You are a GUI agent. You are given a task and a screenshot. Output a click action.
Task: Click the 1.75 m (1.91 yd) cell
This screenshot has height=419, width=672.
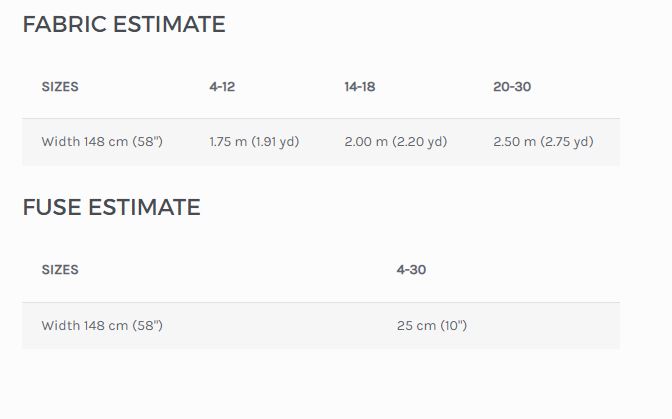coord(254,142)
